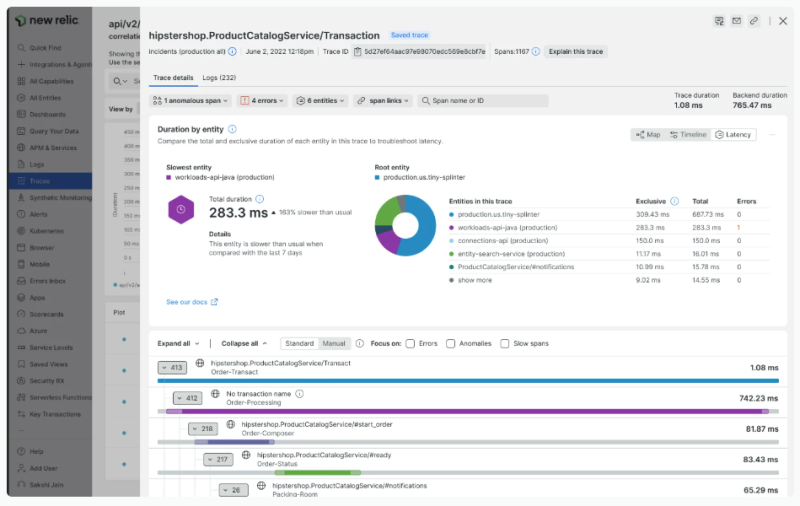Check the Slow spans focus checkbox
Viewport: 800px width, 506px height.
click(x=505, y=344)
